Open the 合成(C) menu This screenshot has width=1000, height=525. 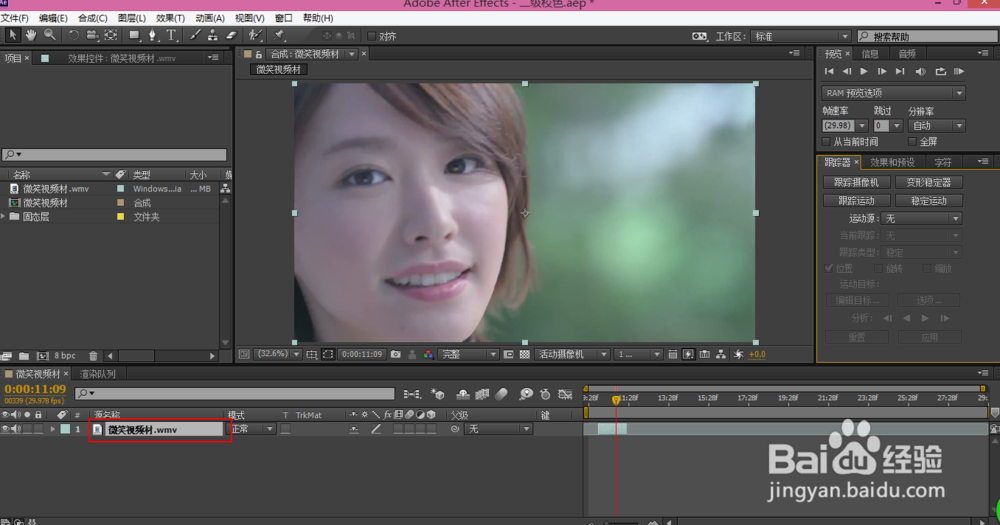tap(92, 18)
